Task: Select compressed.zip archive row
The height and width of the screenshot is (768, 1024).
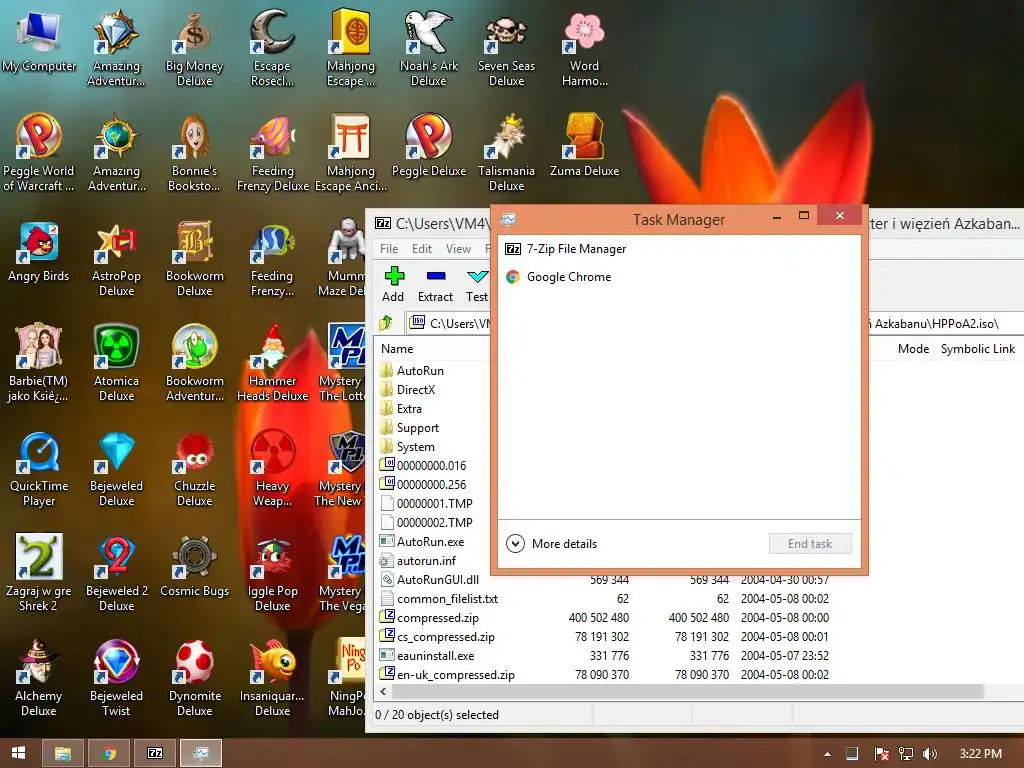Action: [604, 617]
